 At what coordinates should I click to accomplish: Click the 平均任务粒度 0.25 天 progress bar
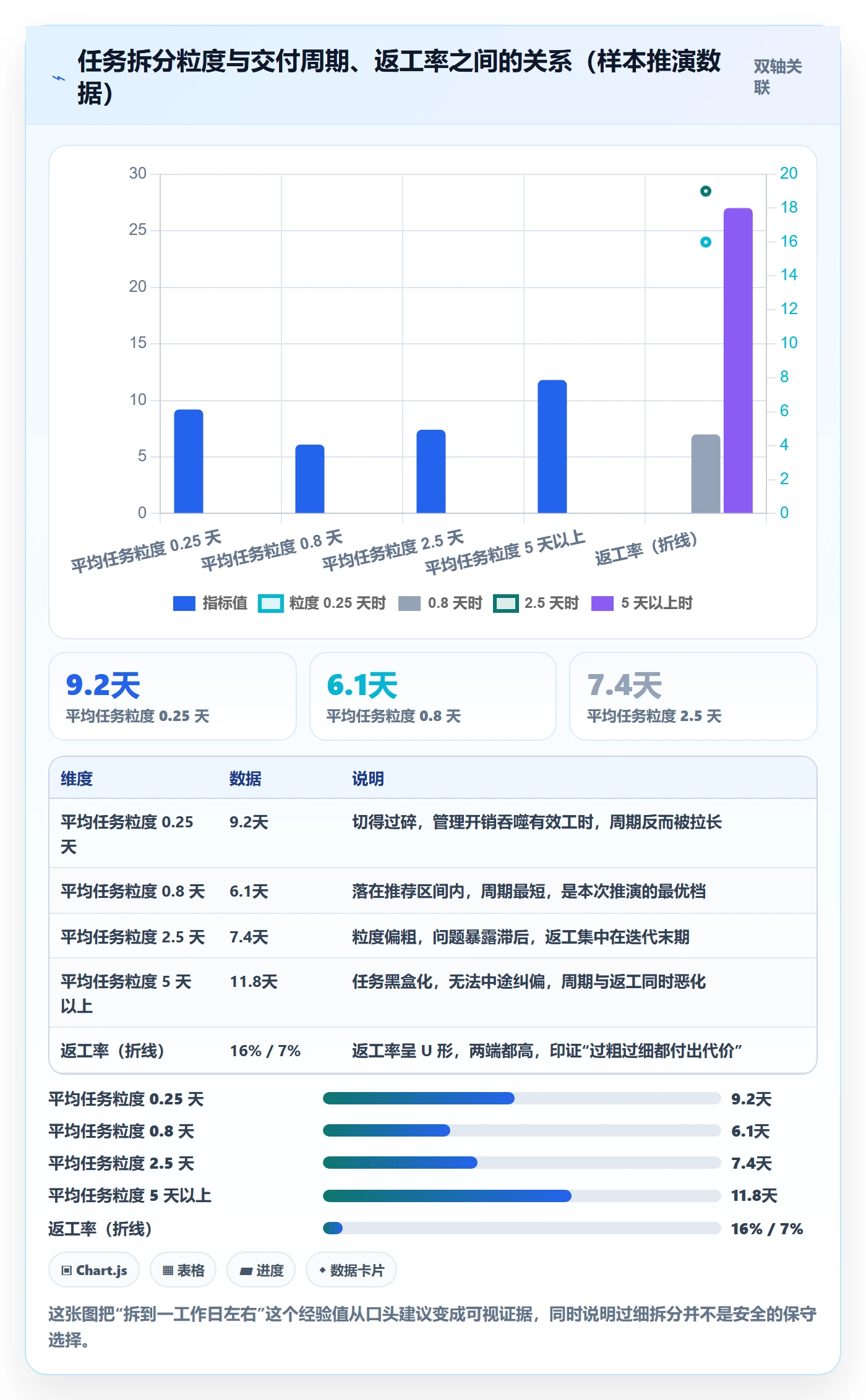[522, 1098]
